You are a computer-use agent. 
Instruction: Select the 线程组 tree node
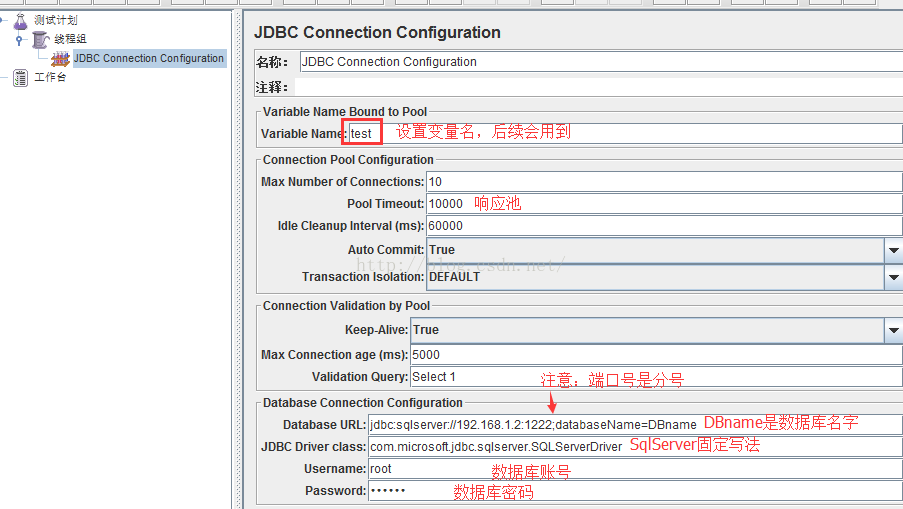click(x=70, y=39)
